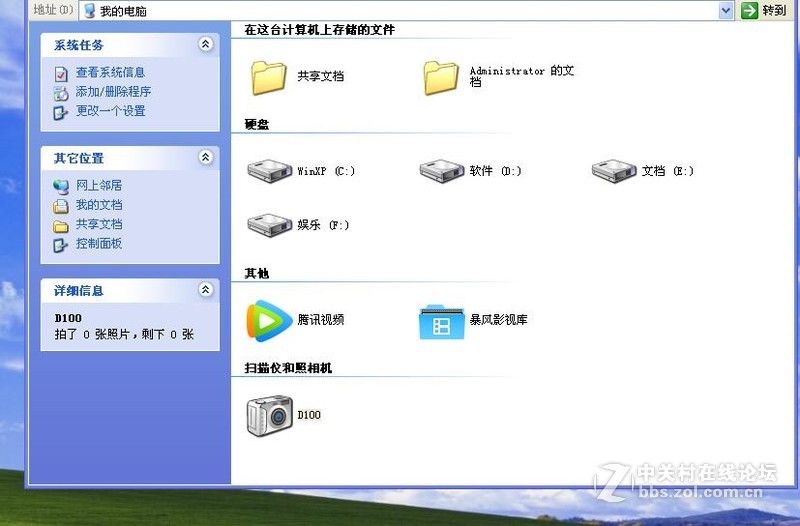Select the 软件 (D:) drive icon
Viewport: 800px width, 526px height.
[442, 171]
